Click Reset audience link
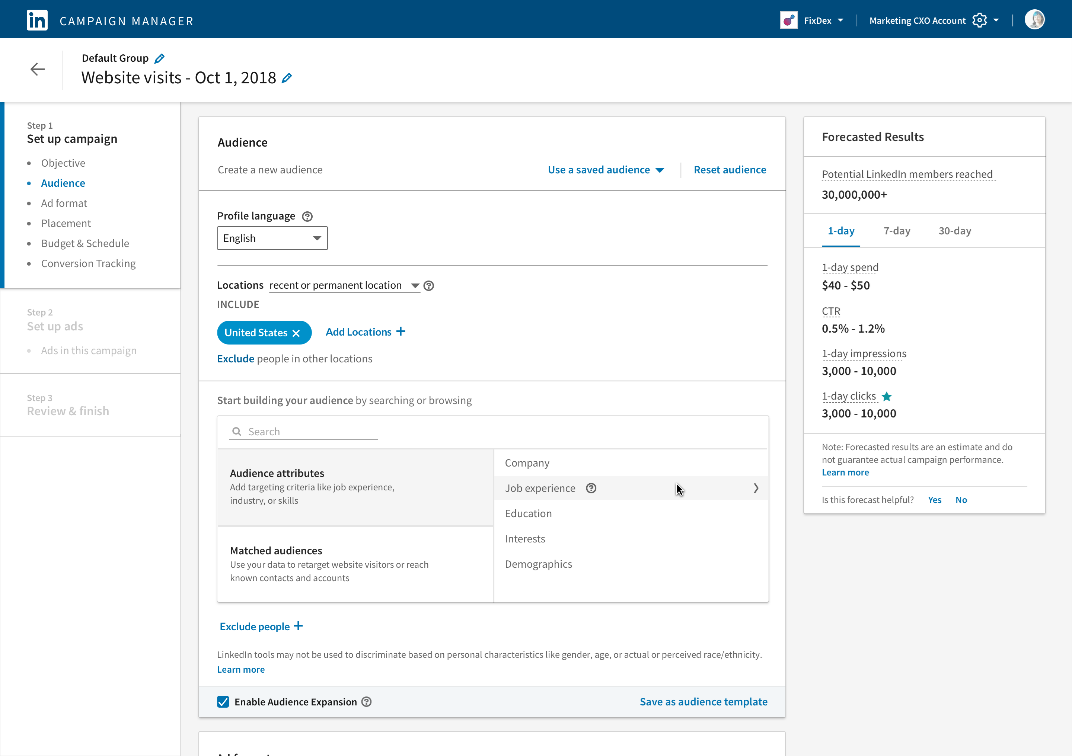Image resolution: width=1072 pixels, height=756 pixels. (x=730, y=170)
